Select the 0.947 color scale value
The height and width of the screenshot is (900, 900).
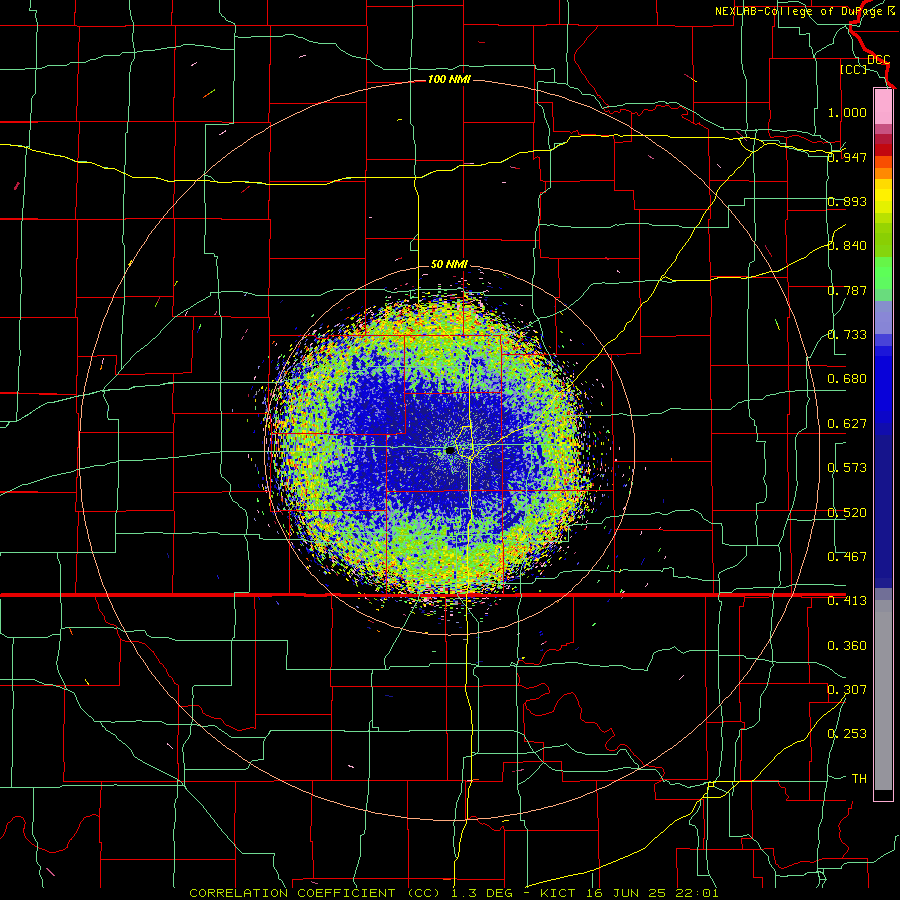847,157
